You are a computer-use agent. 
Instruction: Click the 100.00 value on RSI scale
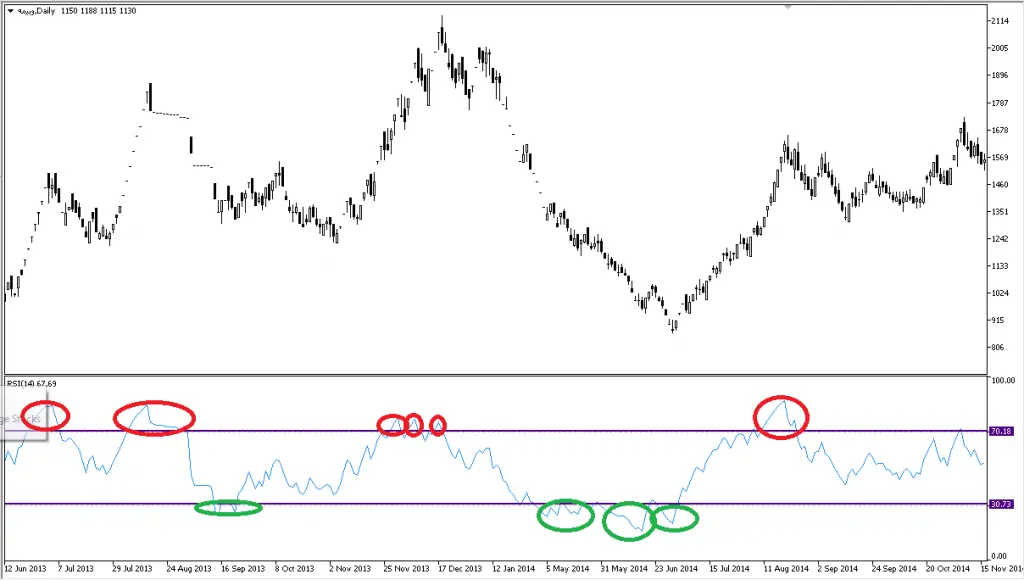[1001, 381]
